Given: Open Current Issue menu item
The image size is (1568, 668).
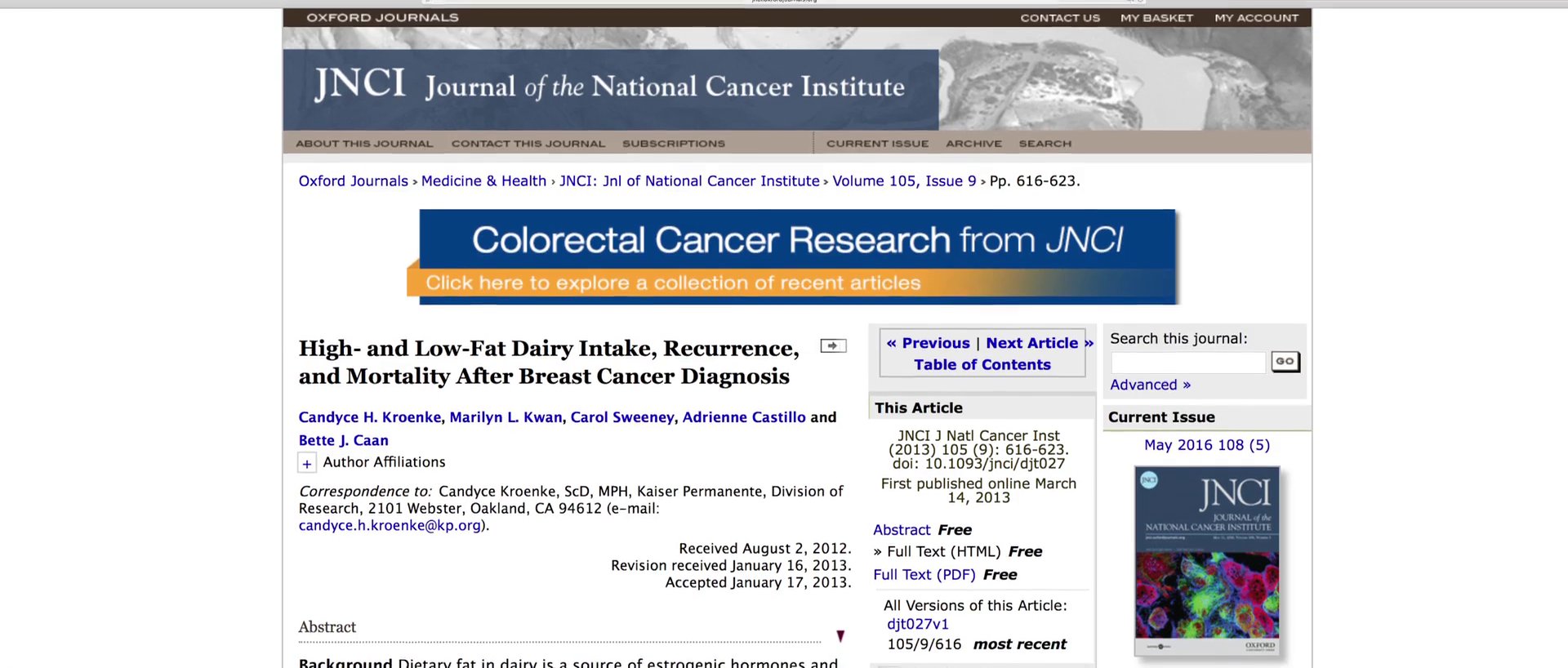Looking at the screenshot, I should pos(877,144).
